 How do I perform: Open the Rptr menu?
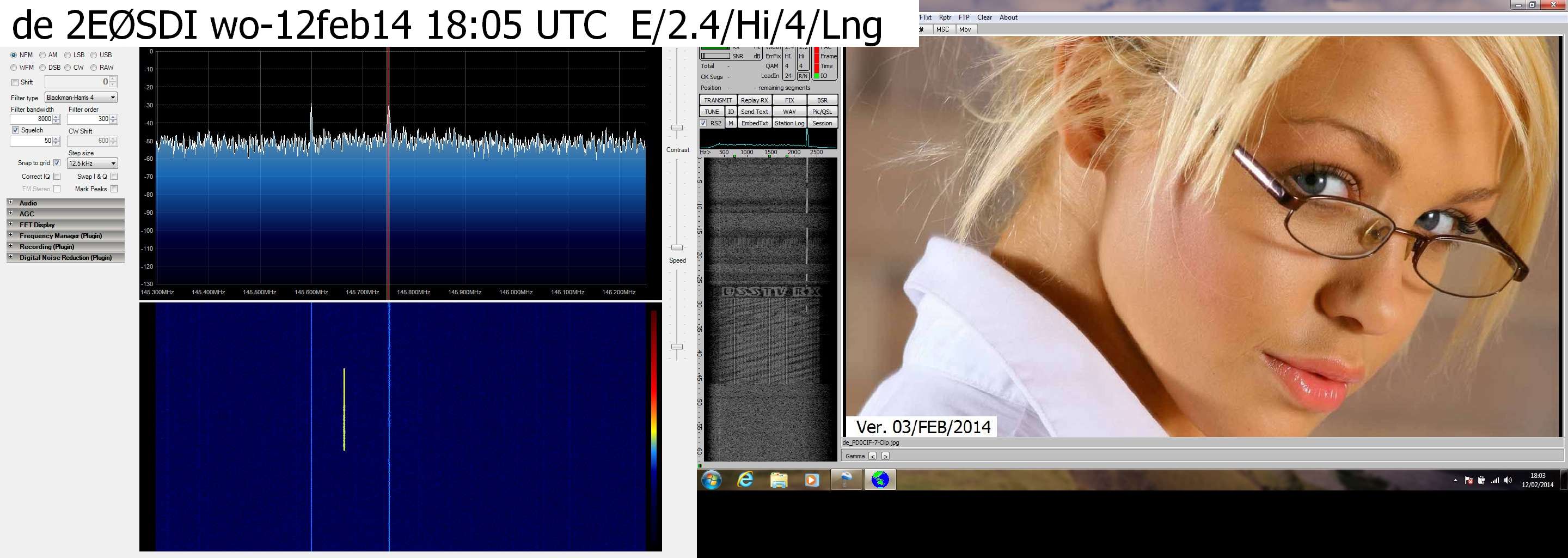tap(945, 17)
